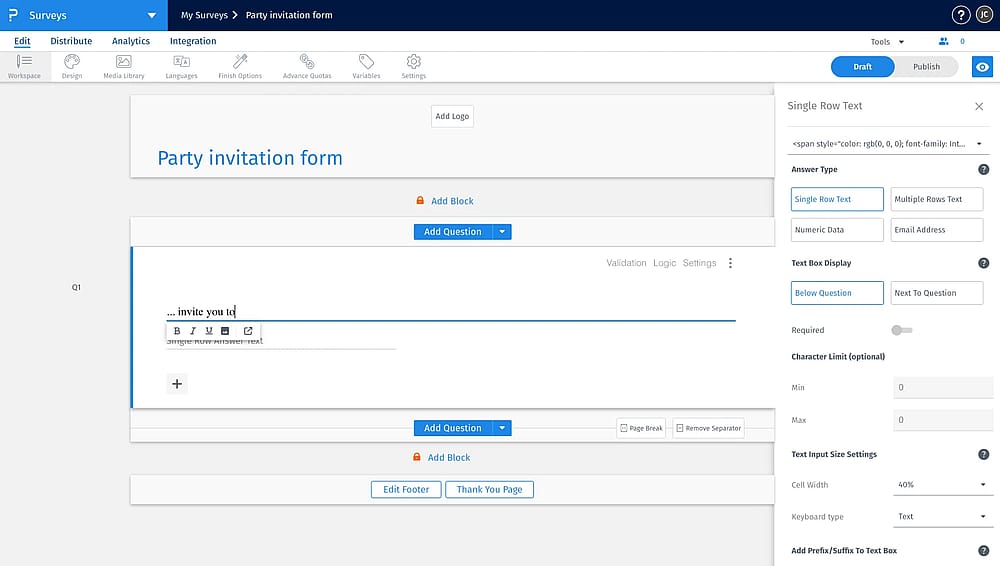Click upper Add Block link

452,201
